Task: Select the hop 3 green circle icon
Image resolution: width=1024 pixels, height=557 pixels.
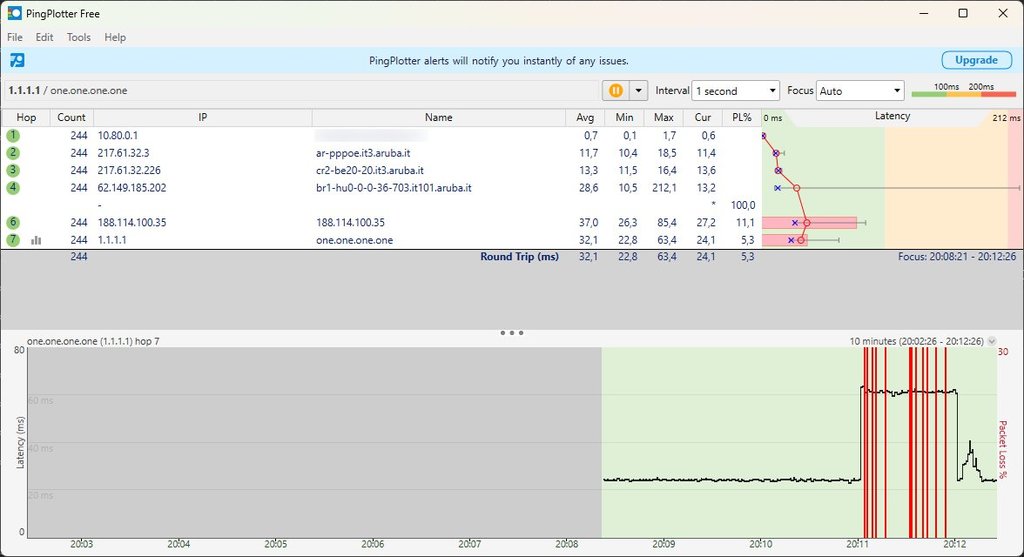Action: (x=13, y=170)
